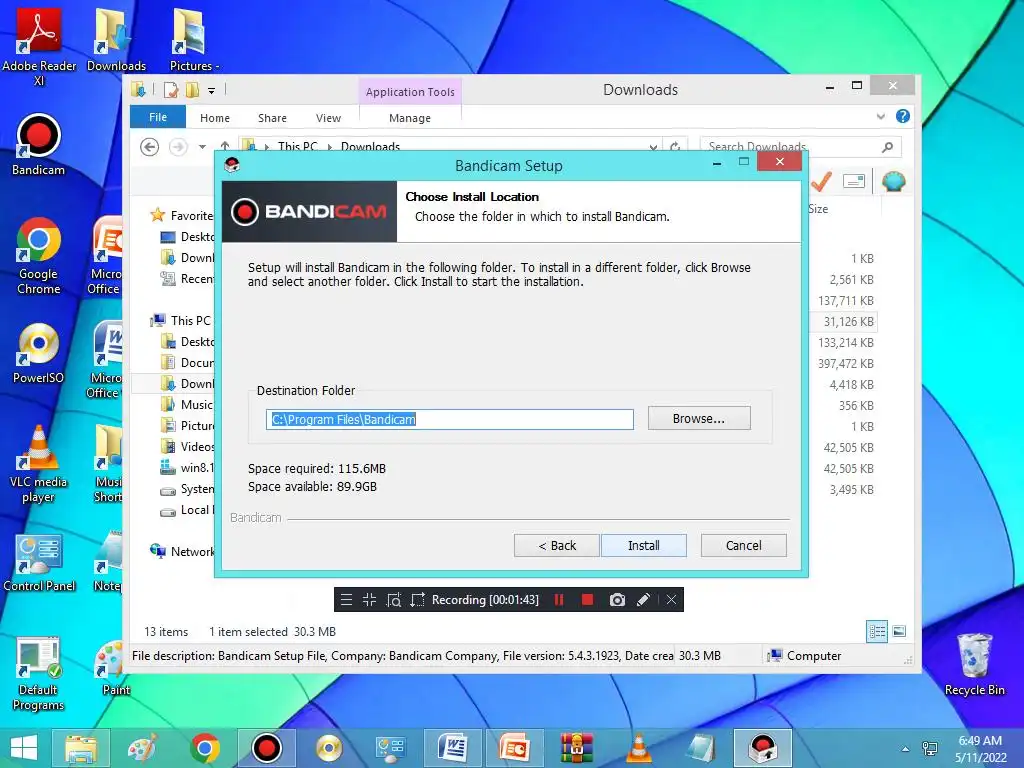The width and height of the screenshot is (1024, 768).
Task: Select Application Tools contextual tab
Action: [x=410, y=91]
